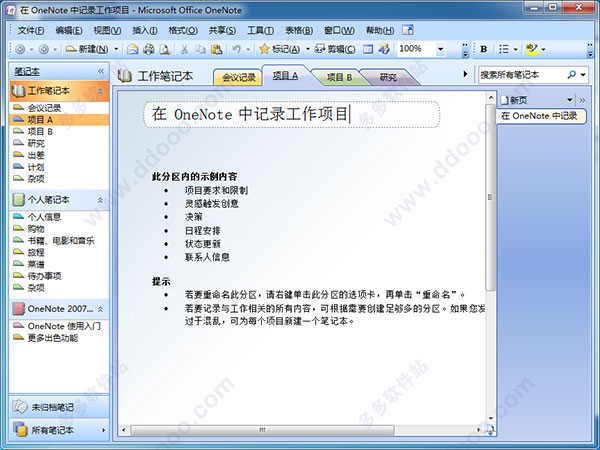Open the 格式(O) menu
This screenshot has height=450, width=600.
pyautogui.click(x=183, y=30)
